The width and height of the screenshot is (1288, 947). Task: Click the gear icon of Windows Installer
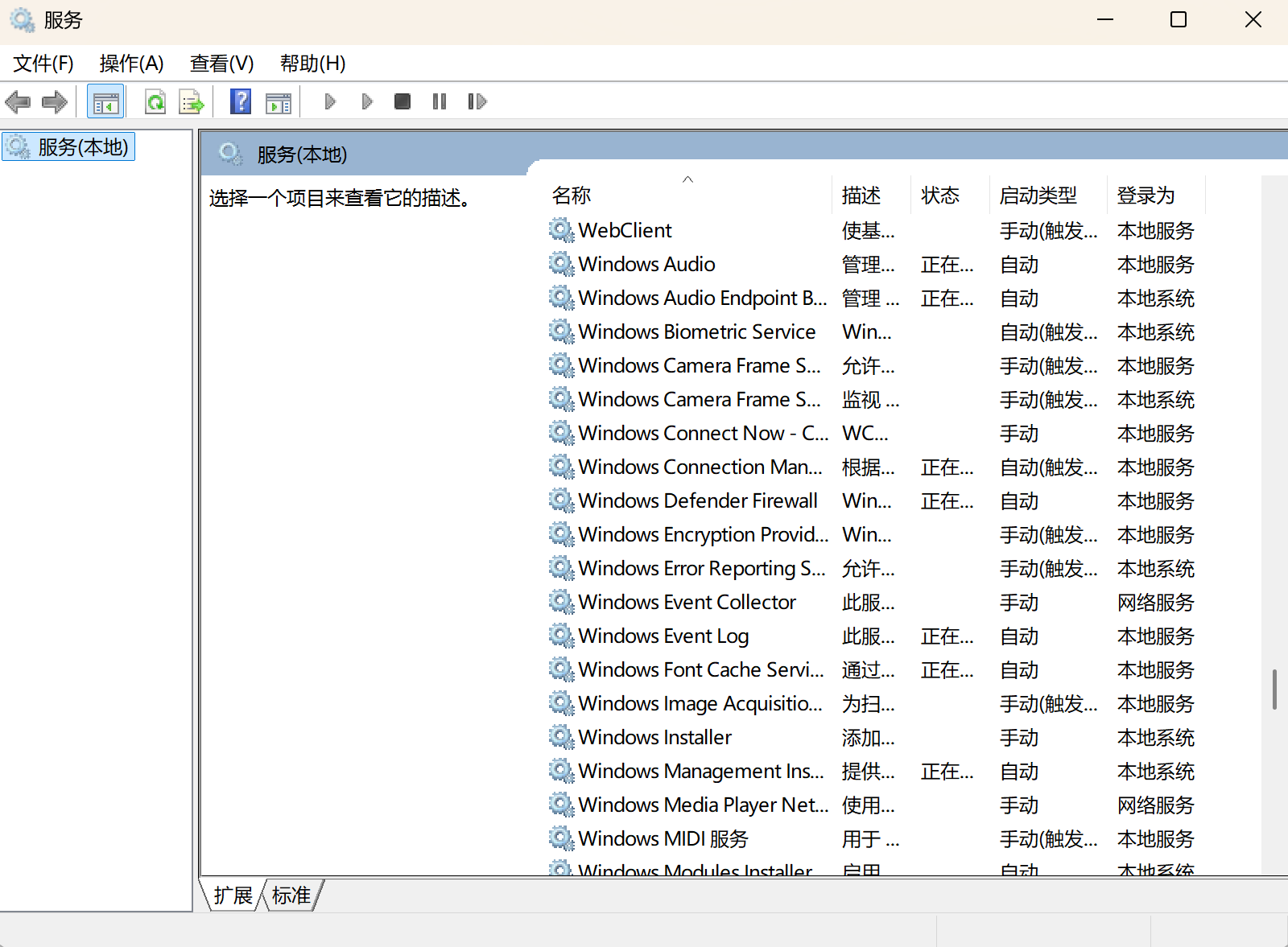(x=562, y=737)
